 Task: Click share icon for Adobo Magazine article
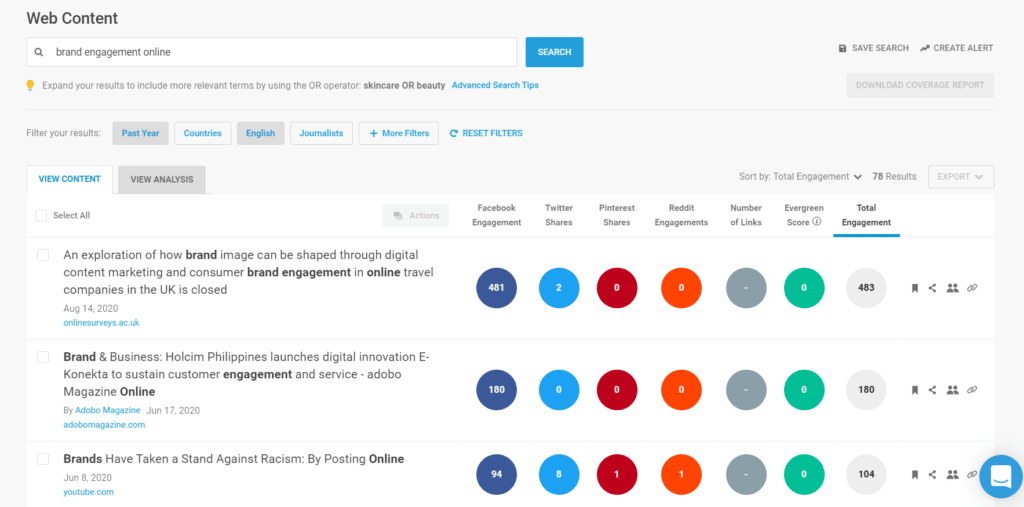[932, 390]
